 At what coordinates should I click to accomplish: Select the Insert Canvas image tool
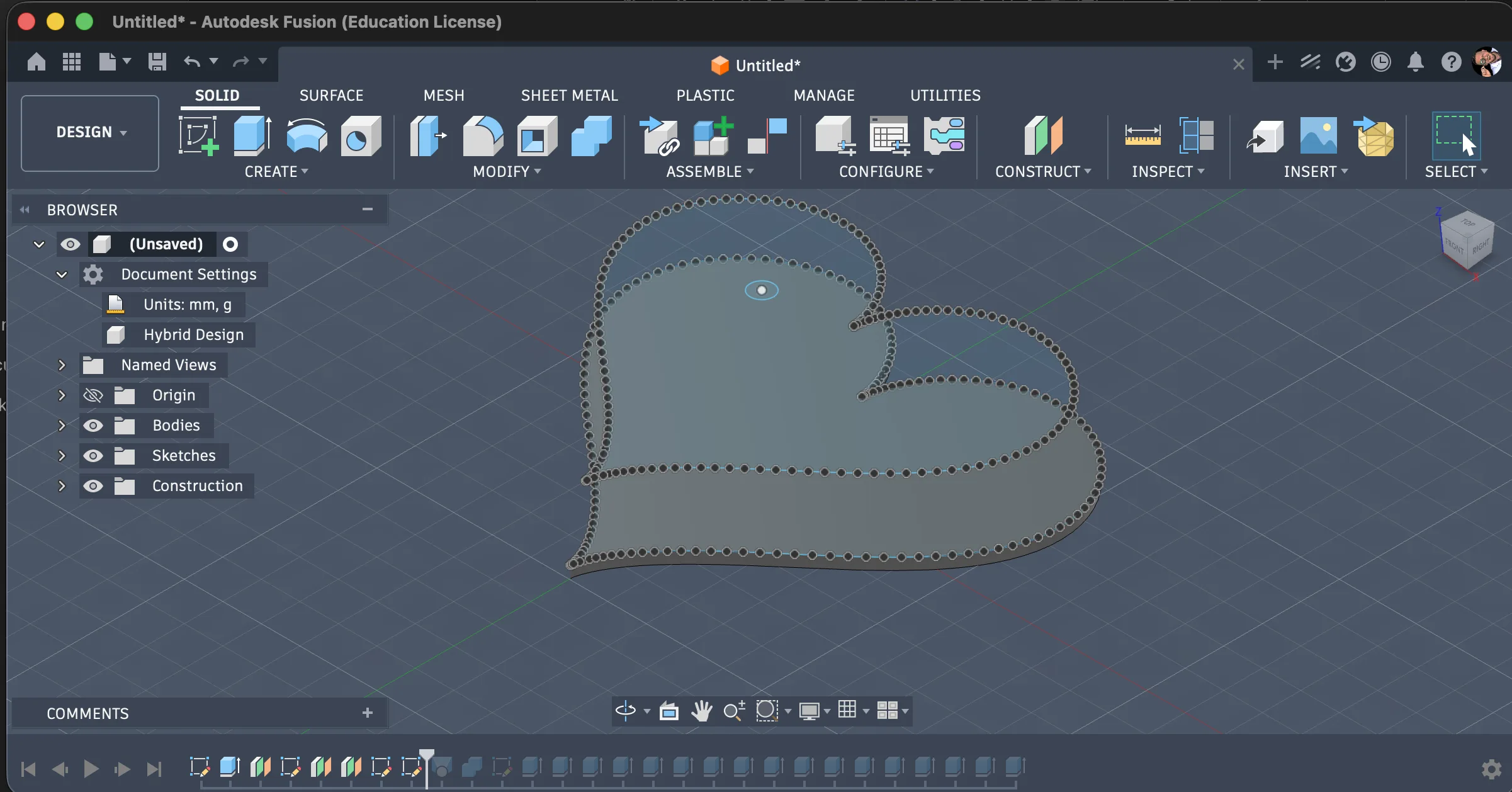1319,135
